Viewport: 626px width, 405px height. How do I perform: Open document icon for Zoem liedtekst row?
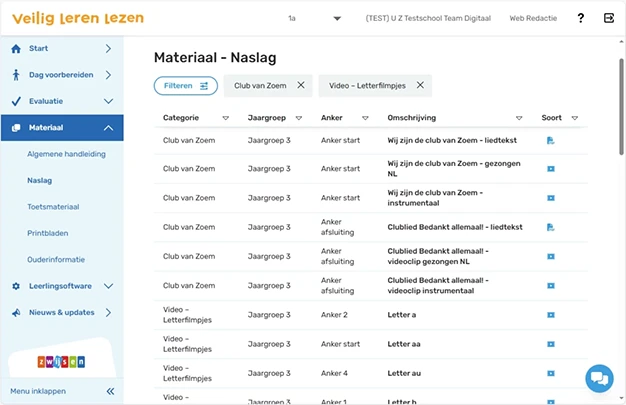tap(551, 140)
